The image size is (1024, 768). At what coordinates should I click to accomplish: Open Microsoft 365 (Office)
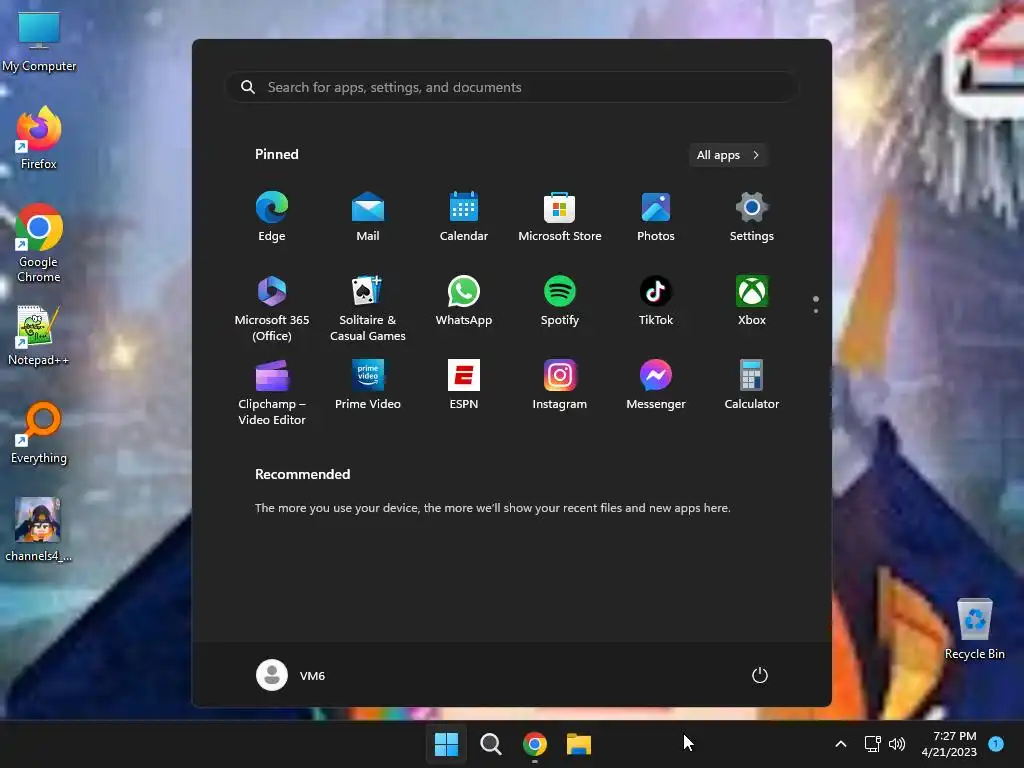point(272,308)
